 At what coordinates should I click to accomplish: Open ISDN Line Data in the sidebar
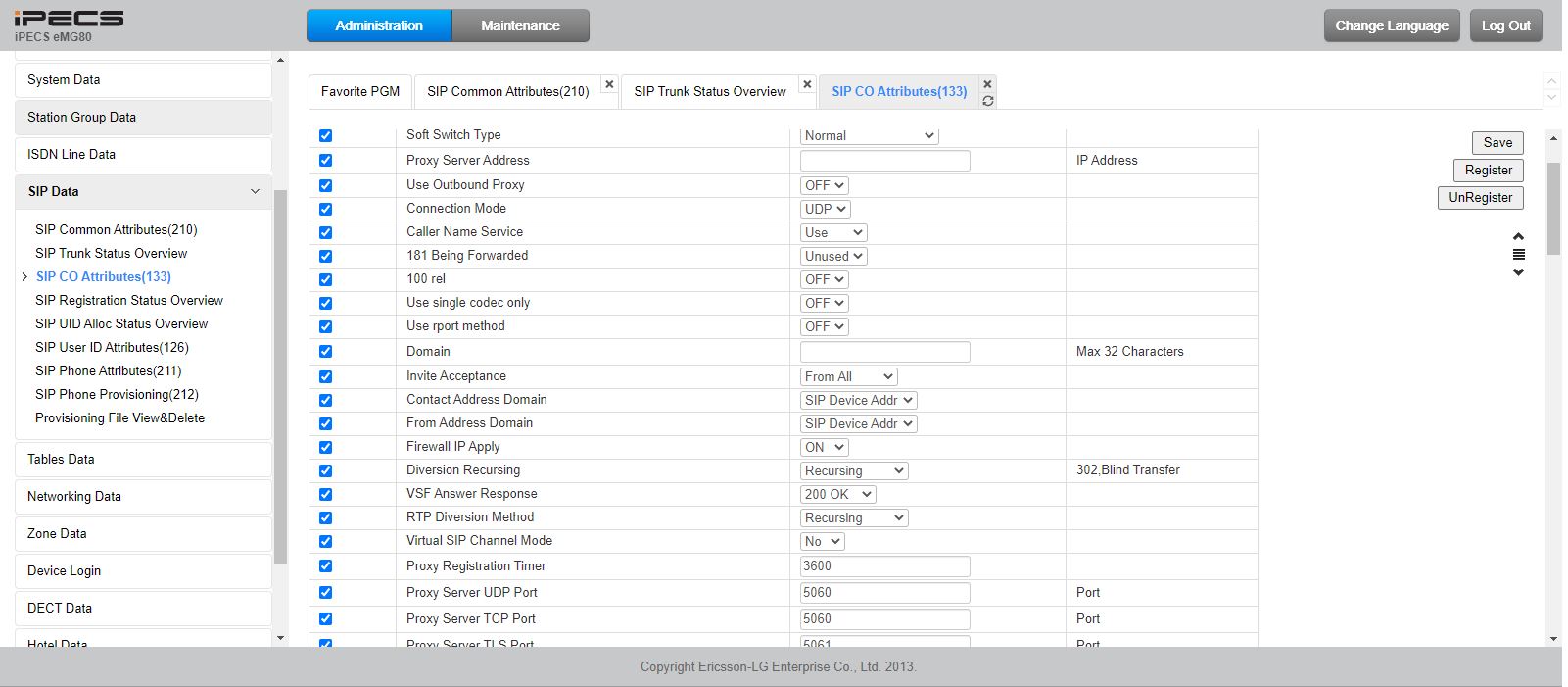143,155
